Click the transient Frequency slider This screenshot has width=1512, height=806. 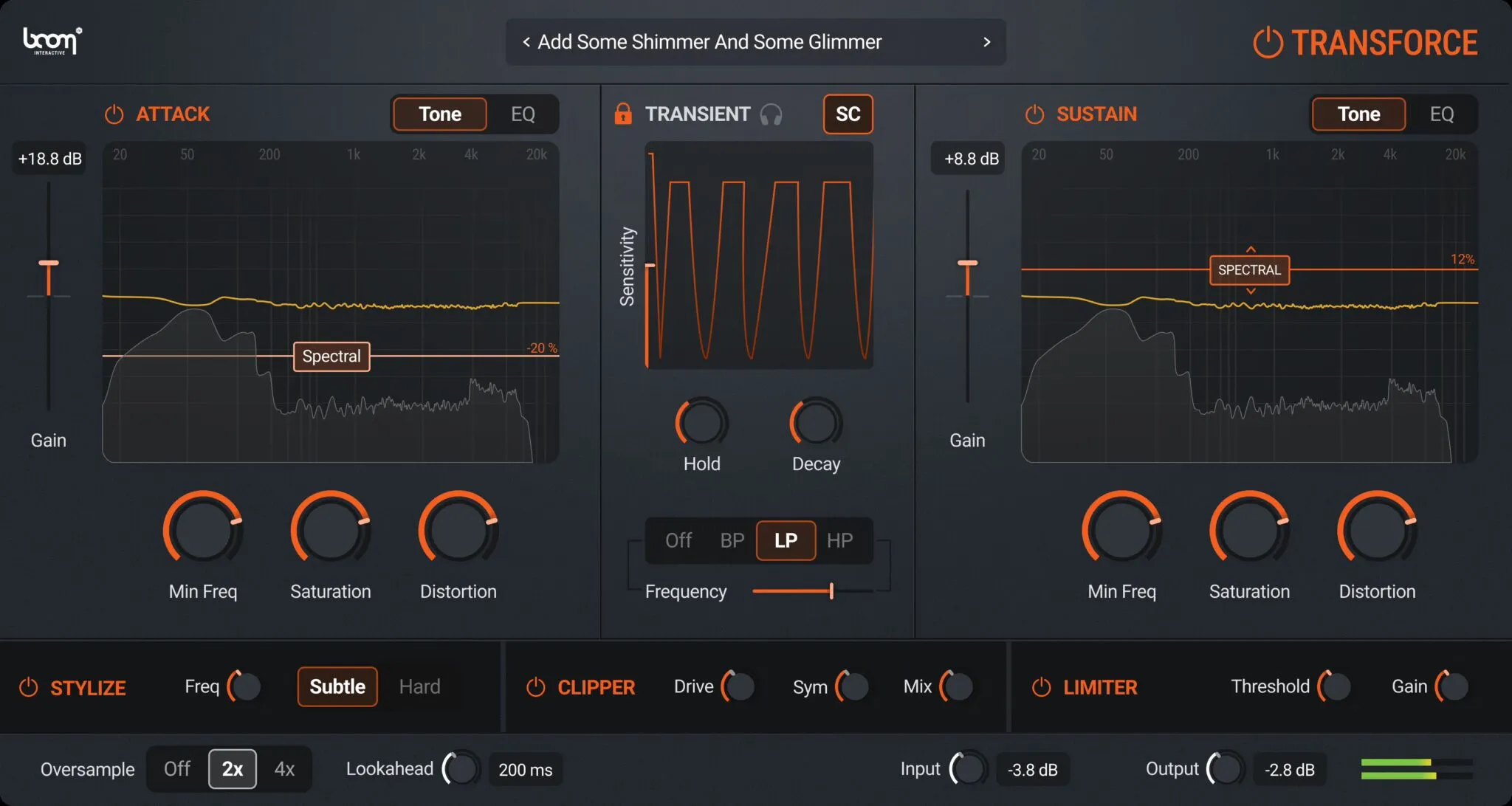pyautogui.click(x=813, y=590)
